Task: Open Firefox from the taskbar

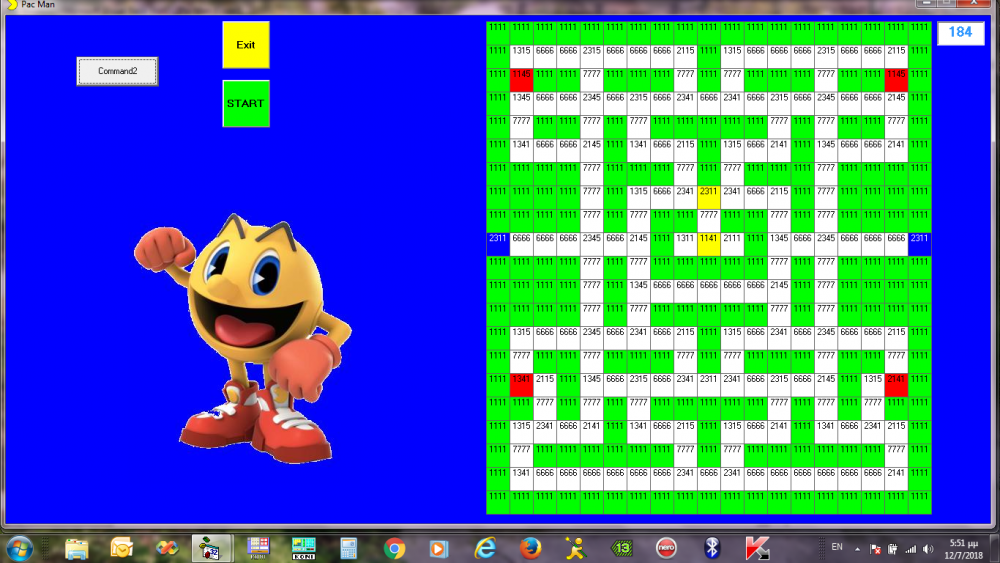Action: pyautogui.click(x=530, y=548)
